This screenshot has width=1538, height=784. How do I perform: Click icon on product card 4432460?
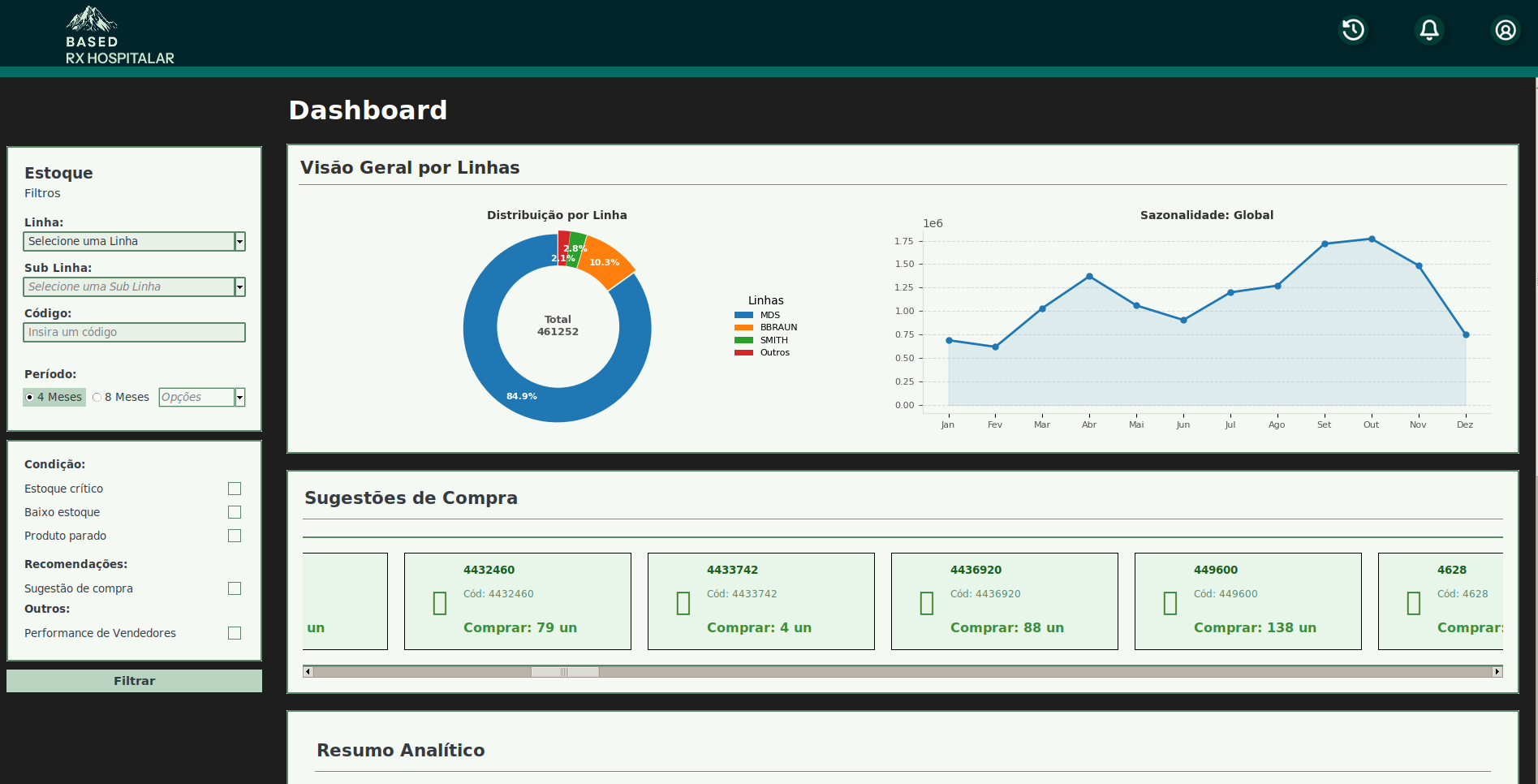pos(440,603)
